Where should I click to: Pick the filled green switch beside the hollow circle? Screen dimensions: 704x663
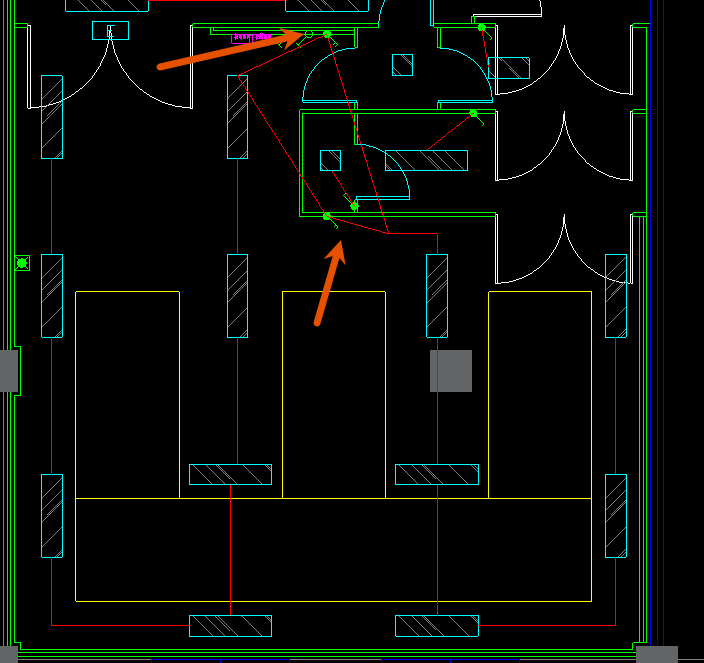[327, 34]
